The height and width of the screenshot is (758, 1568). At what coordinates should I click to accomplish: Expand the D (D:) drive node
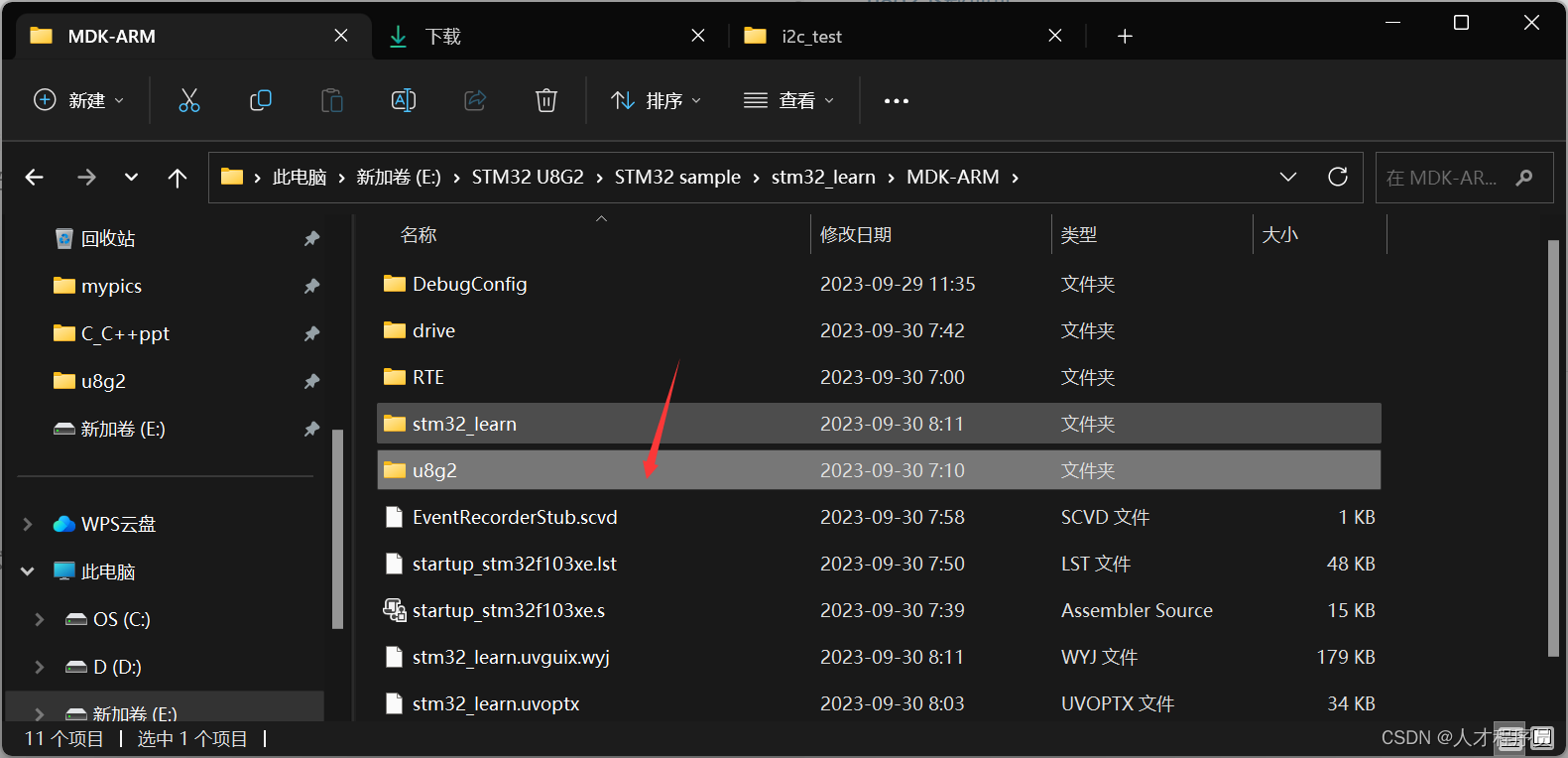40,667
